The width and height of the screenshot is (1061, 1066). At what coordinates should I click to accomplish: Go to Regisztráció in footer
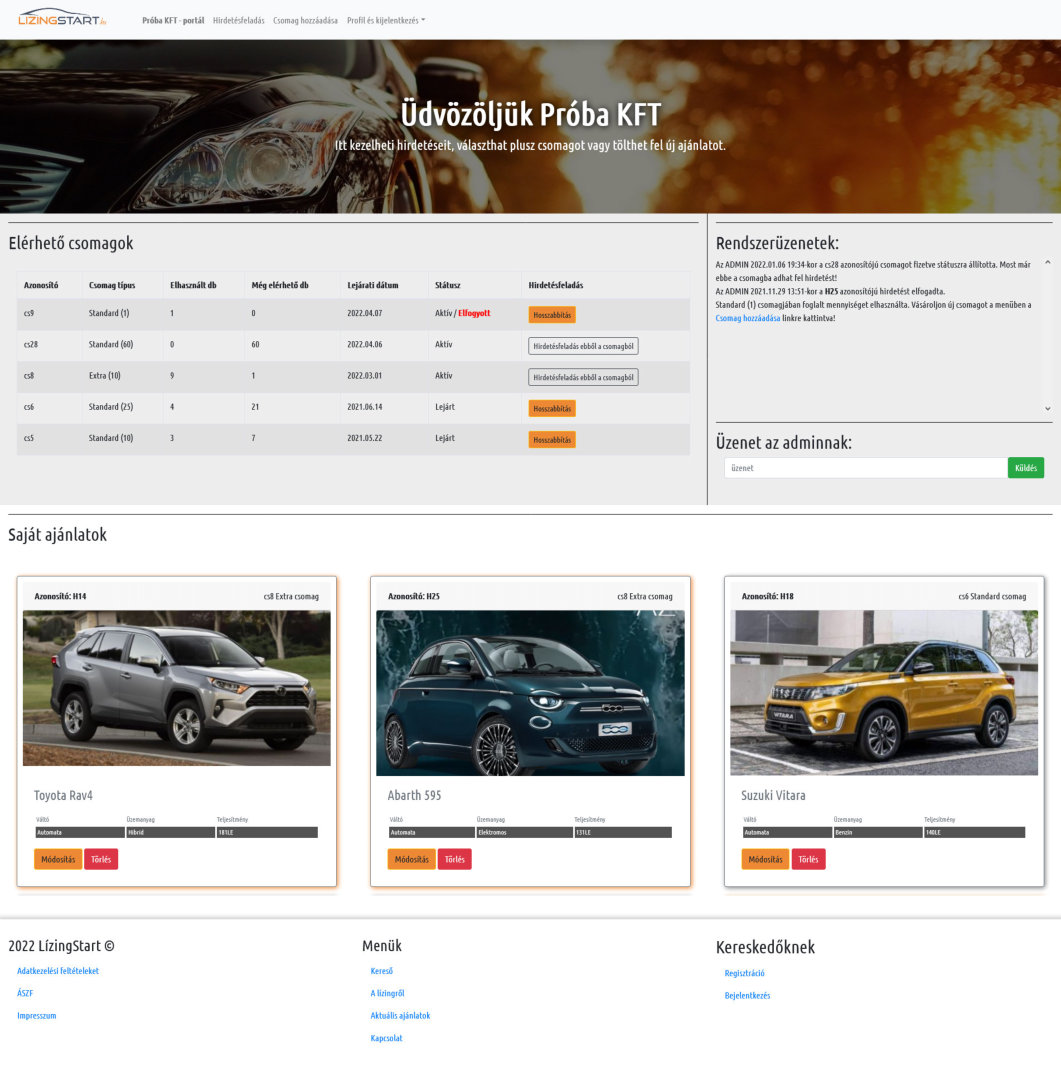click(x=744, y=973)
